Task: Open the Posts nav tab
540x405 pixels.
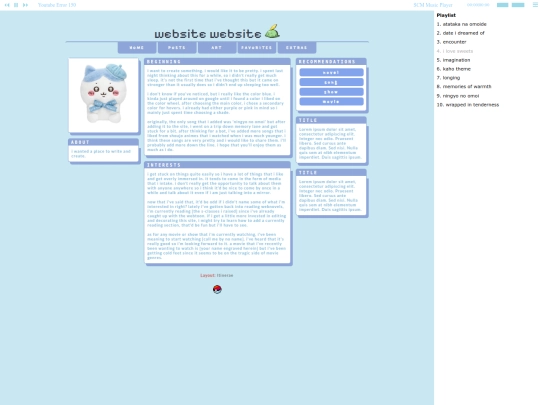Action: tap(177, 48)
